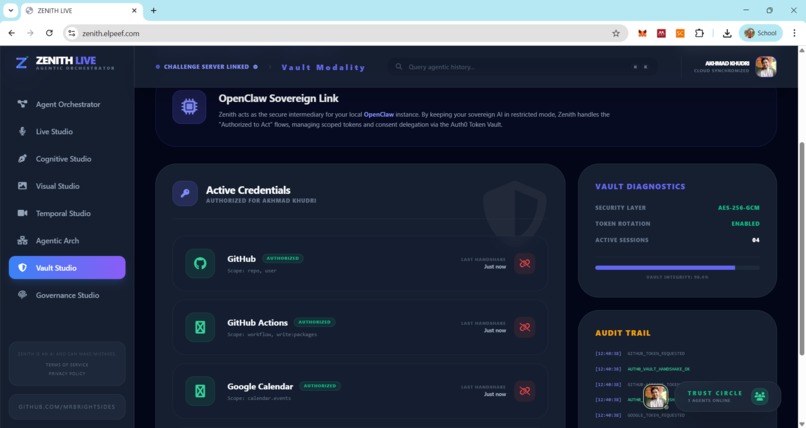Click the Visual Studio image icon
The width and height of the screenshot is (806, 428).
[22, 185]
